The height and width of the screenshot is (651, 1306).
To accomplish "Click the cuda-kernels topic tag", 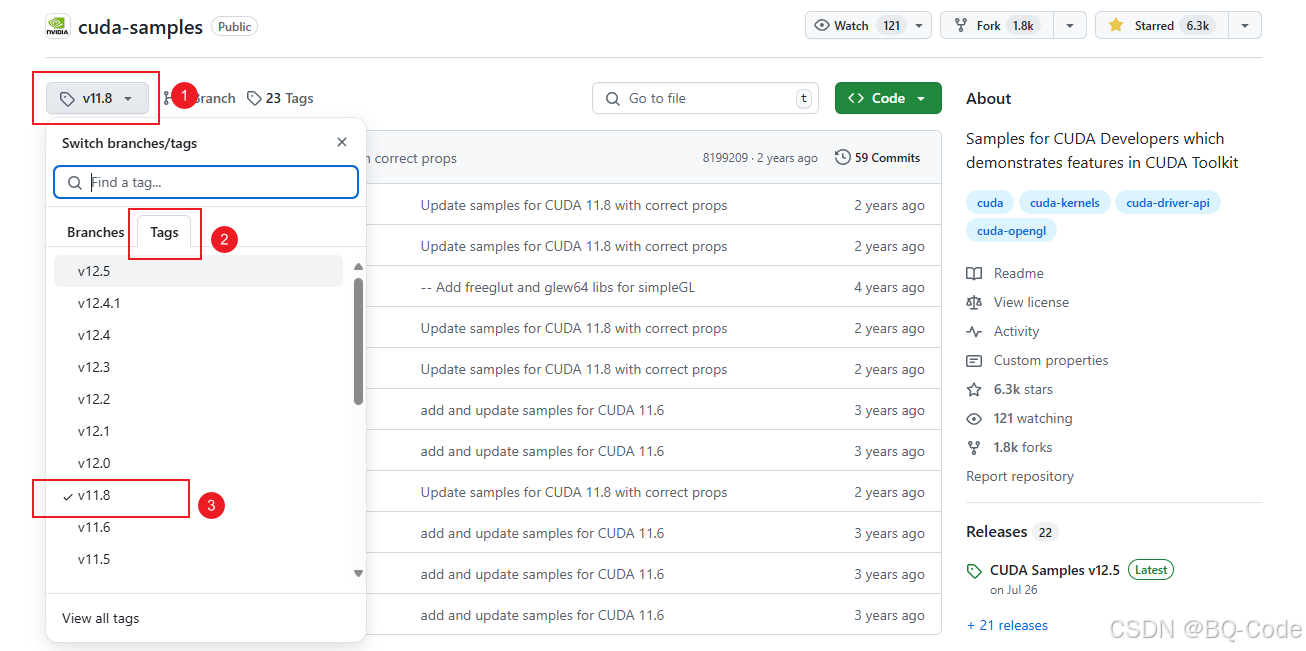I will point(1064,202).
